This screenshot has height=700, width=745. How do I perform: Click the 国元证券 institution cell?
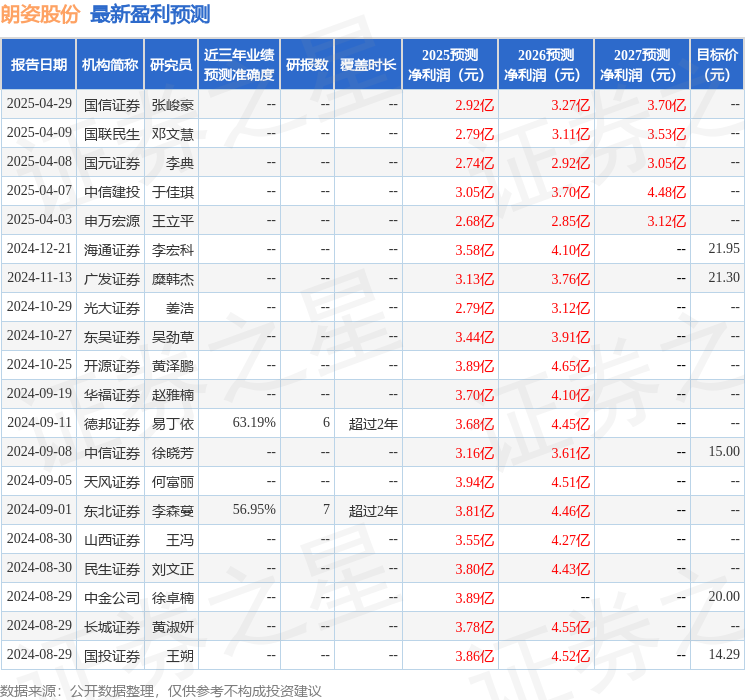pyautogui.click(x=112, y=163)
